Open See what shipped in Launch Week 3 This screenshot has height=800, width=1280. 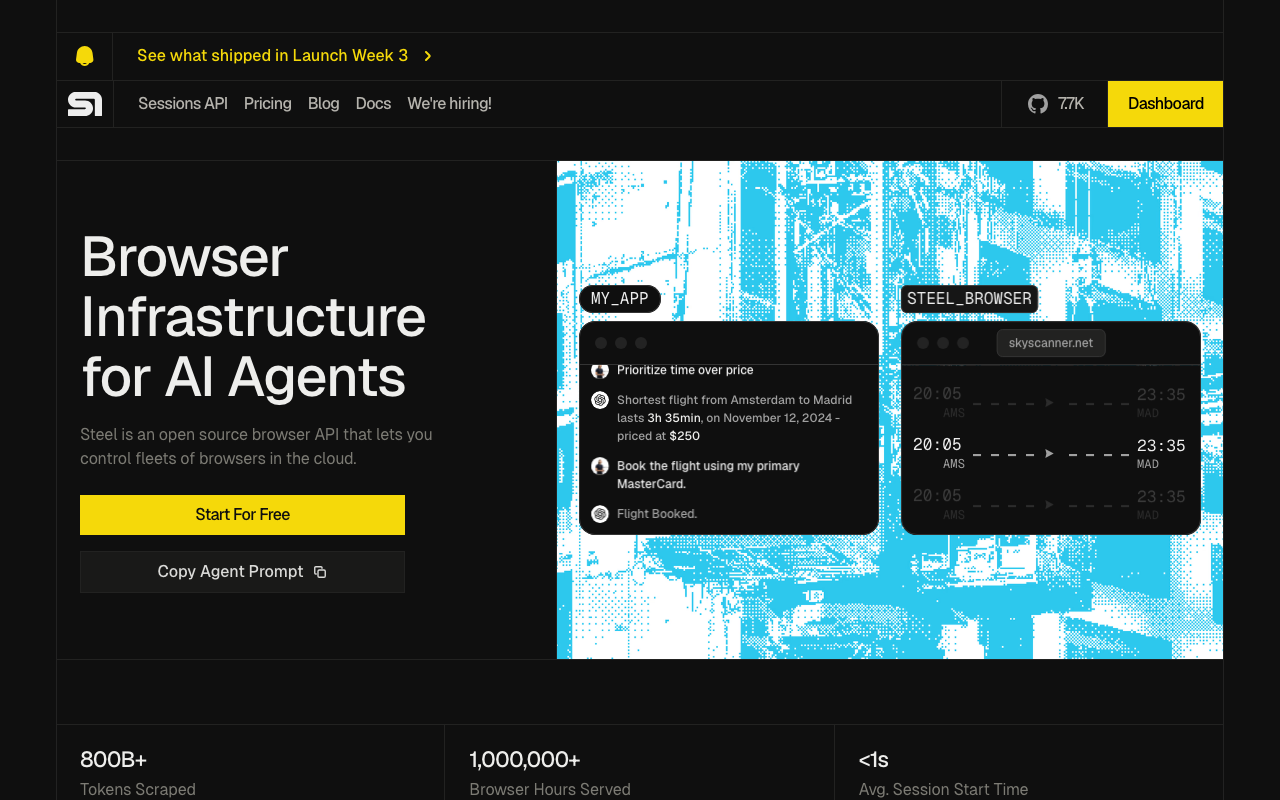[x=272, y=56]
